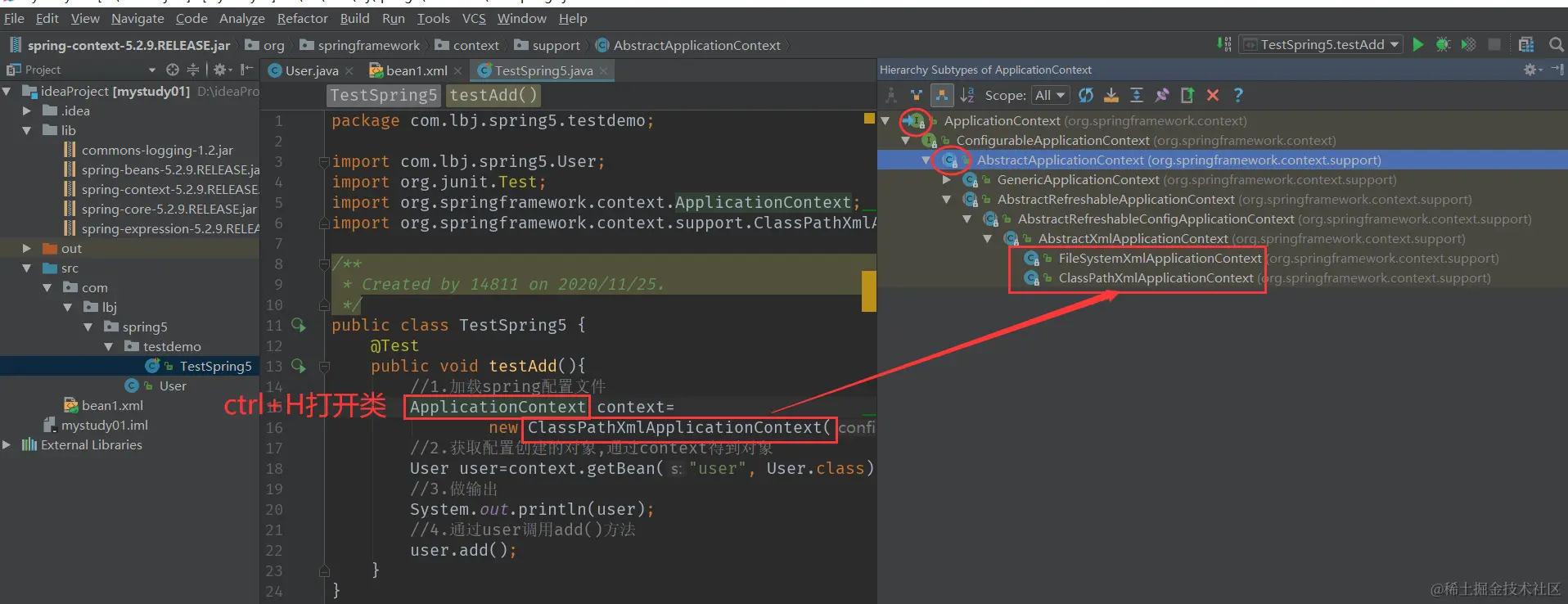Export hierarchy to text file
The width and height of the screenshot is (1568, 604).
coord(1187,95)
